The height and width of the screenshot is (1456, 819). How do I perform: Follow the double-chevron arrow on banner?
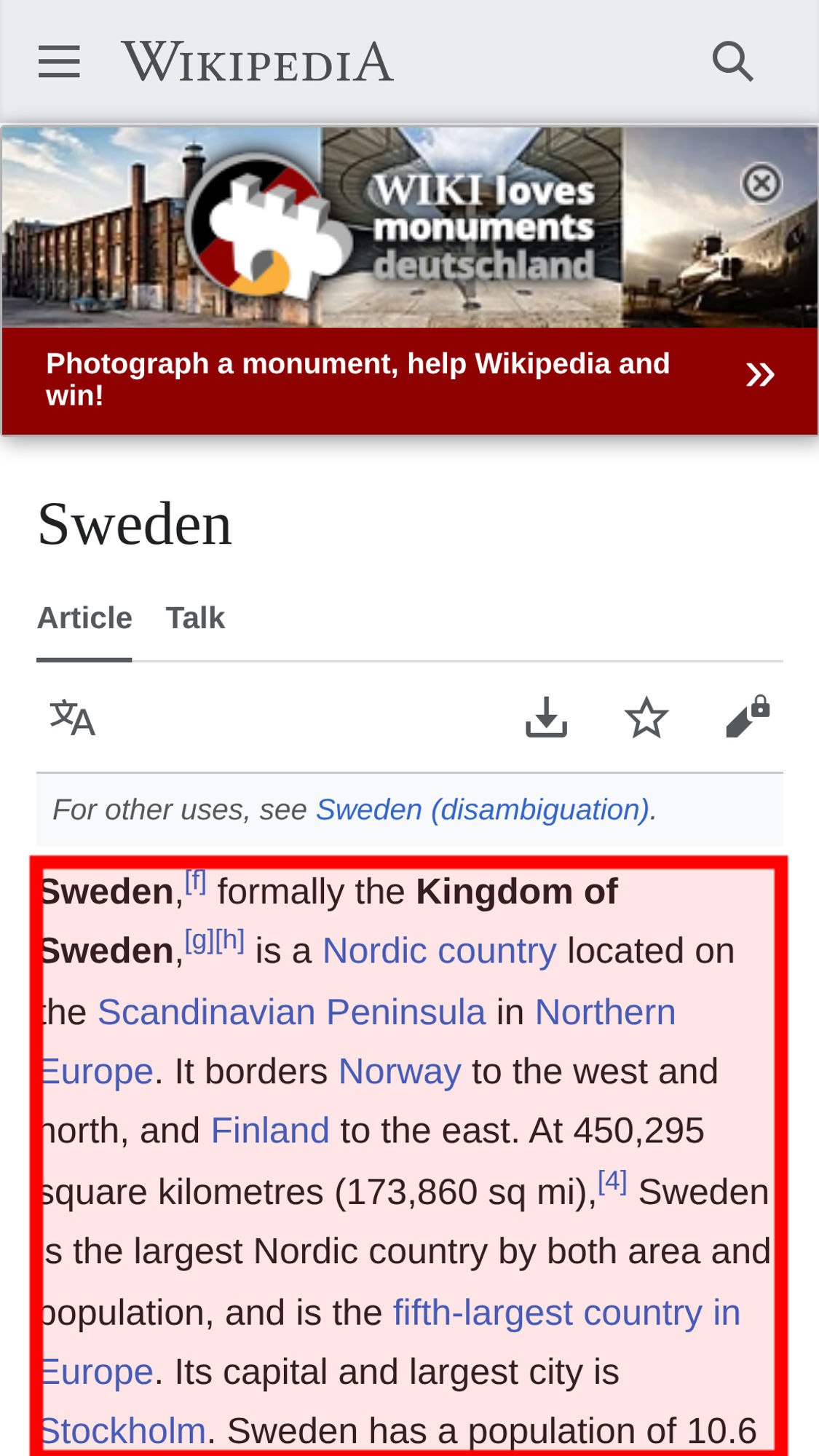click(760, 375)
